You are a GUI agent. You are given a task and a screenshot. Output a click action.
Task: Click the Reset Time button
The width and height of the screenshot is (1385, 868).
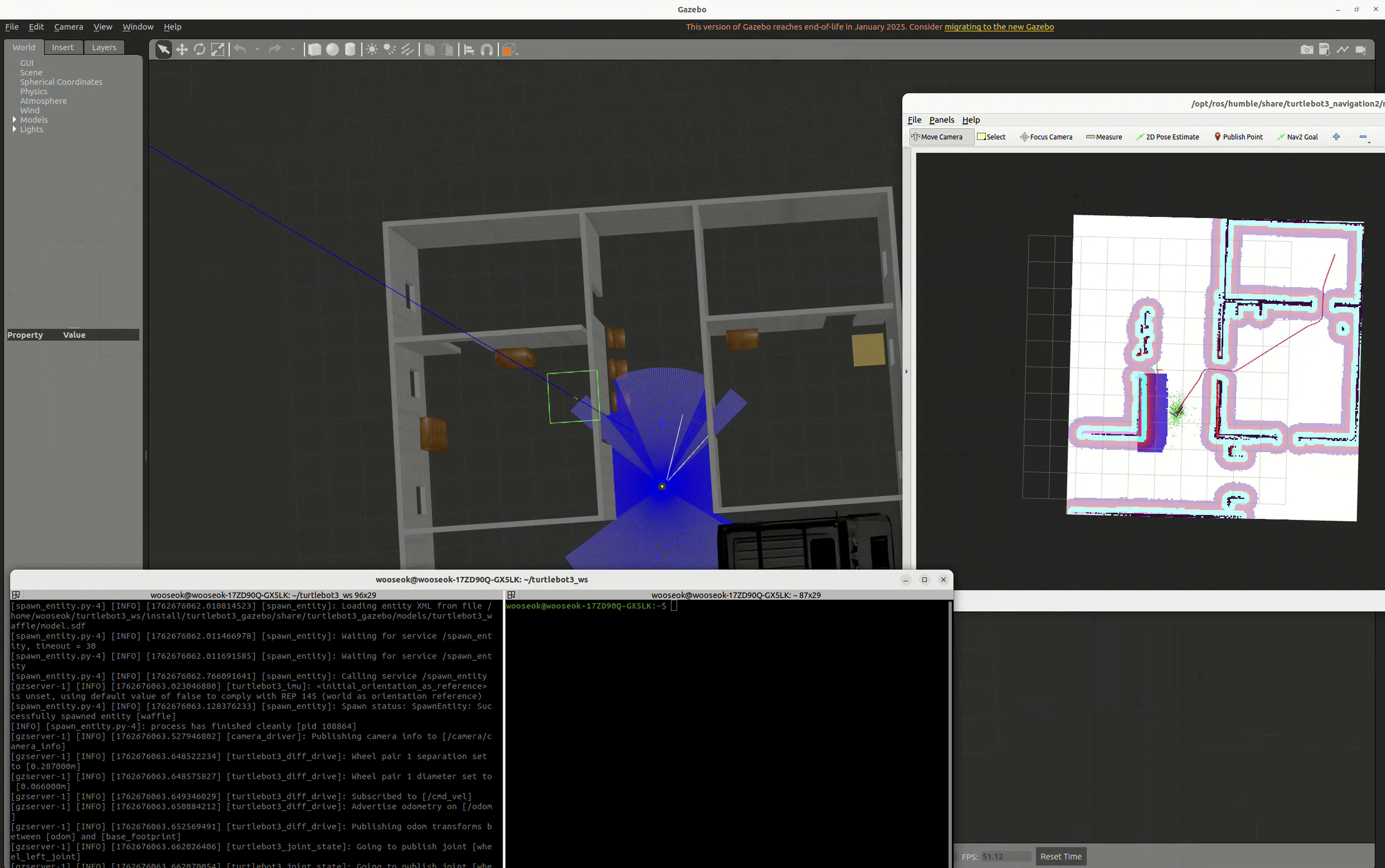coord(1061,857)
